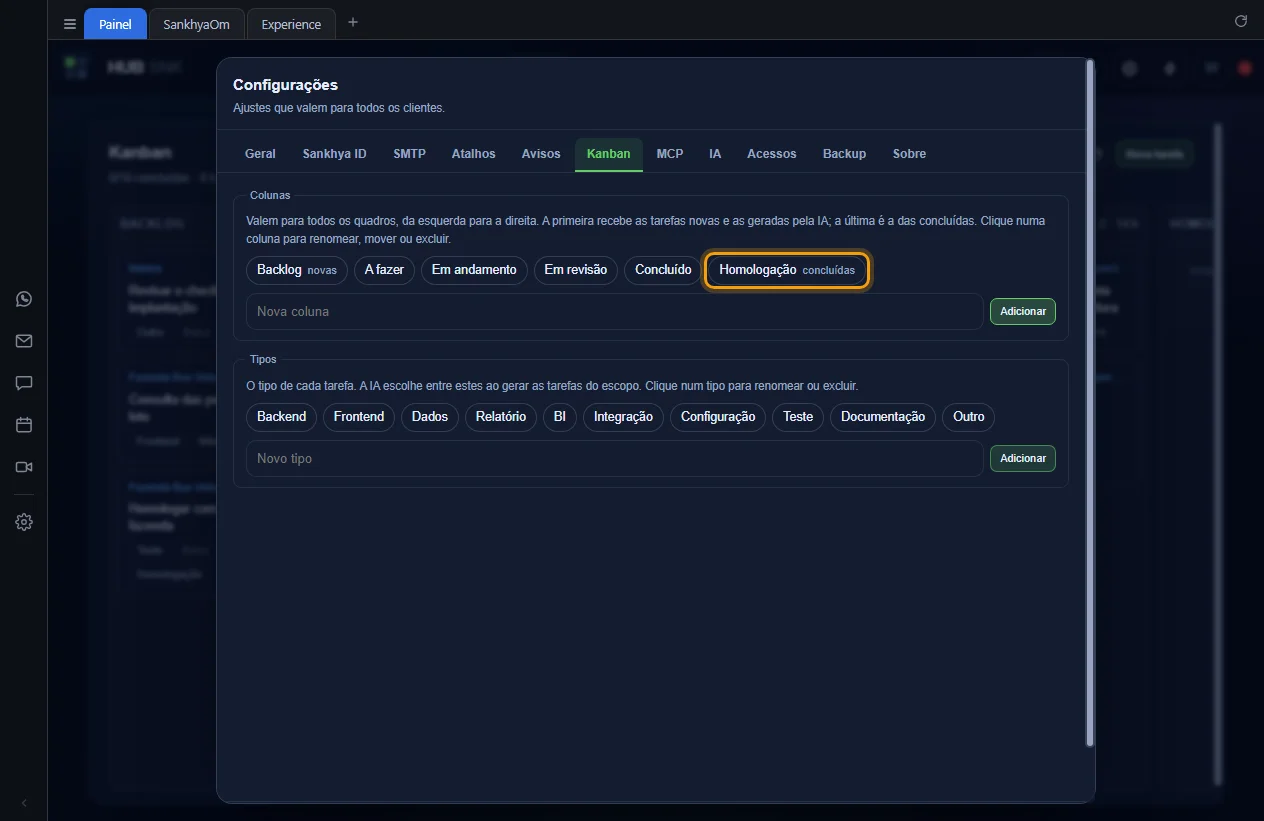Image resolution: width=1264 pixels, height=821 pixels.
Task: Click the settings dialog vertical scrollbar
Action: coord(1089,402)
